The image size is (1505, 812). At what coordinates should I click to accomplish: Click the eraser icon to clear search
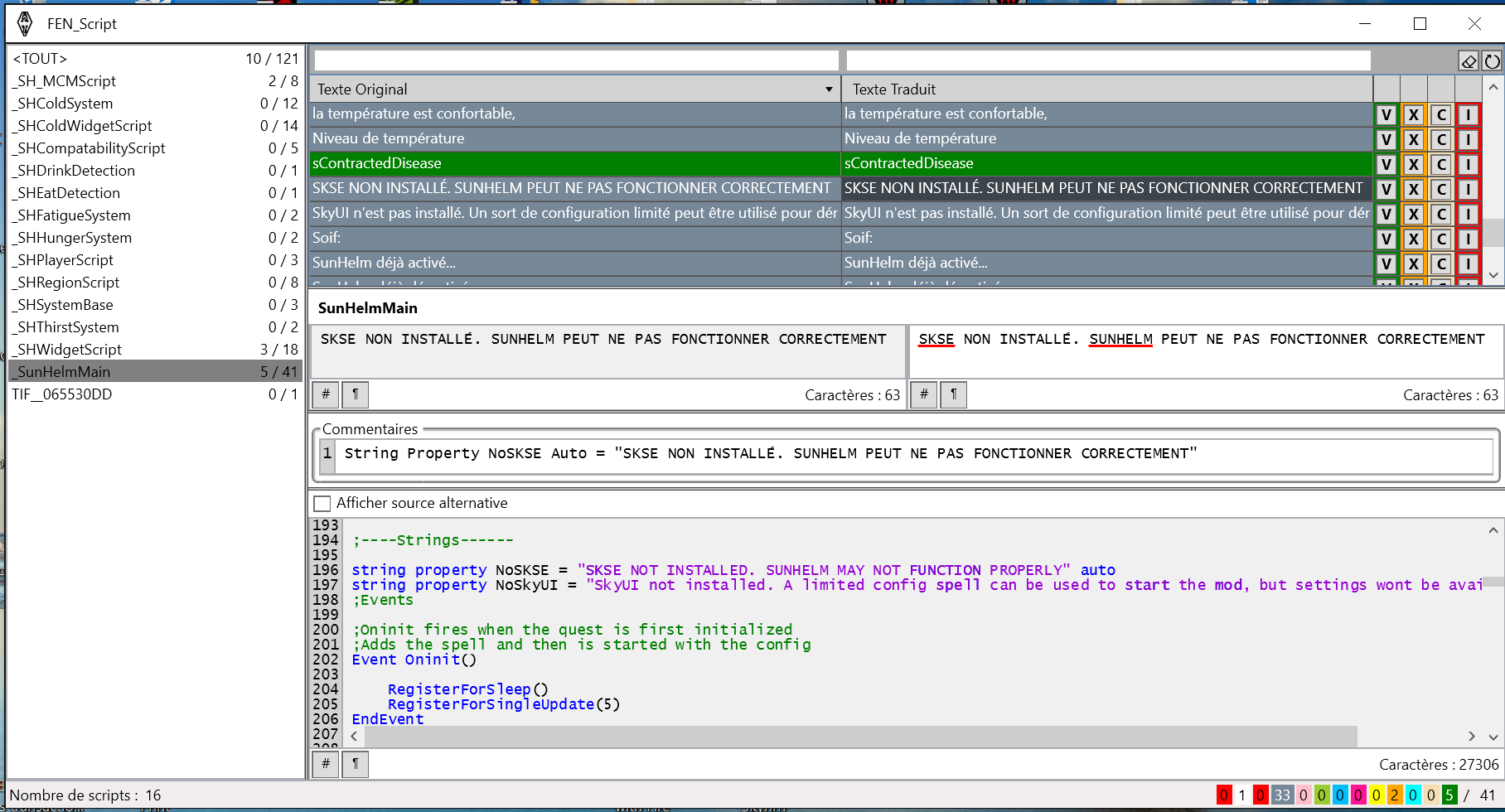click(1469, 61)
